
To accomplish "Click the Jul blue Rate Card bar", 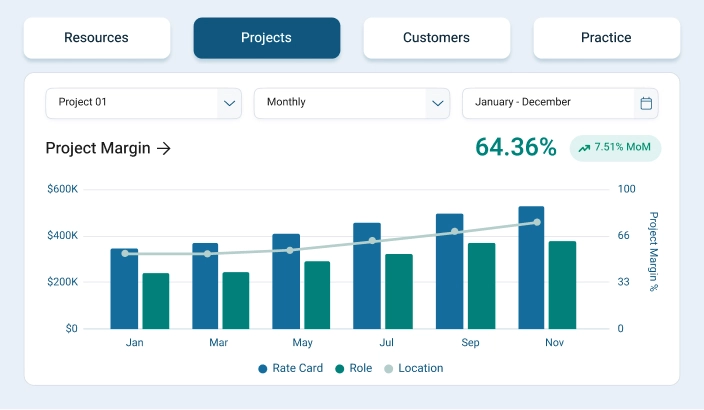I will point(367,276).
